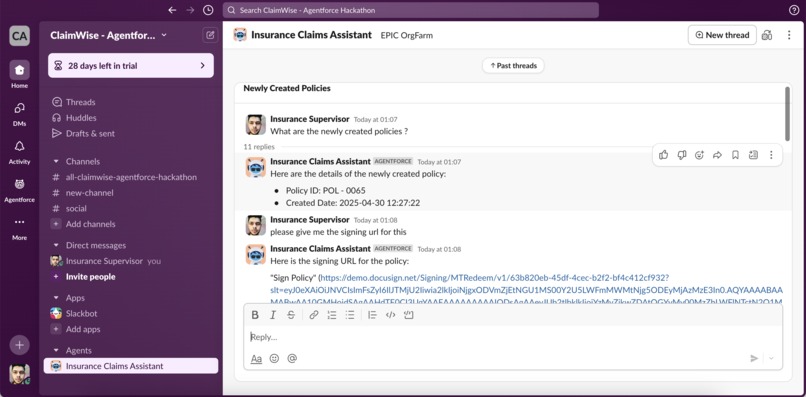Open more message actions menu
This screenshot has width=806, height=397.
click(771, 155)
